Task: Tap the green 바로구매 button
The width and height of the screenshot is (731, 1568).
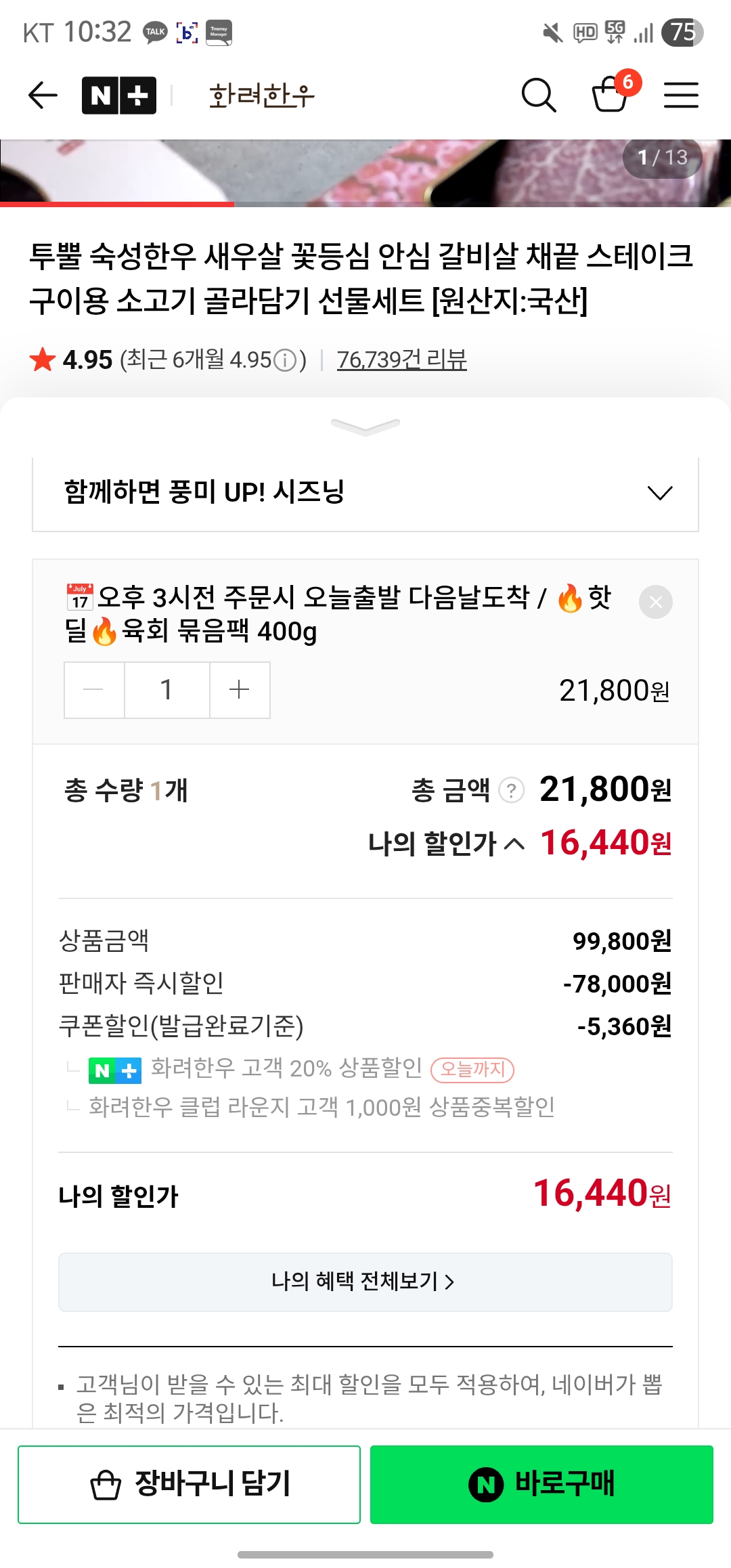Action: (541, 1484)
